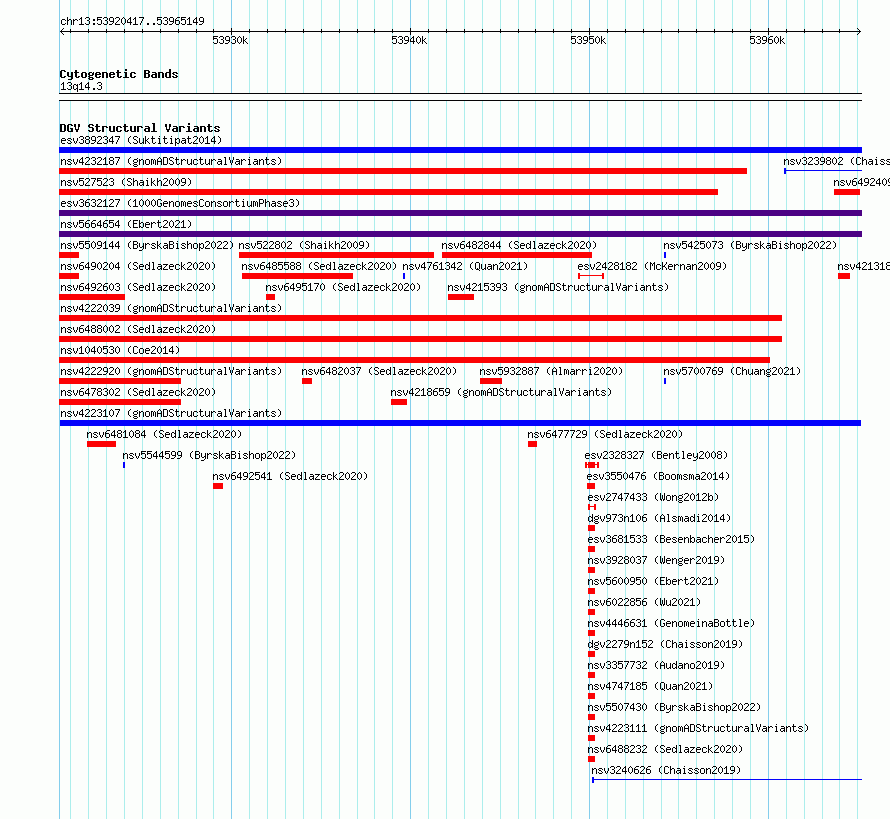Click the red bracket glyph under esv2428182

point(591,276)
